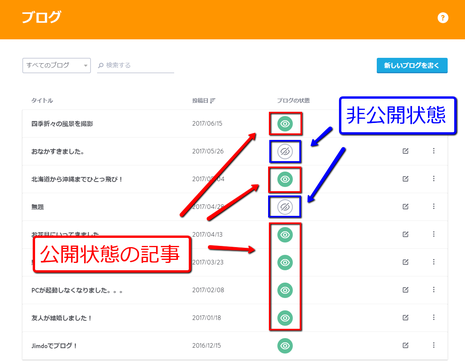Publish the hidden おなかすきました。 post
465x362 pixels.
285,152
